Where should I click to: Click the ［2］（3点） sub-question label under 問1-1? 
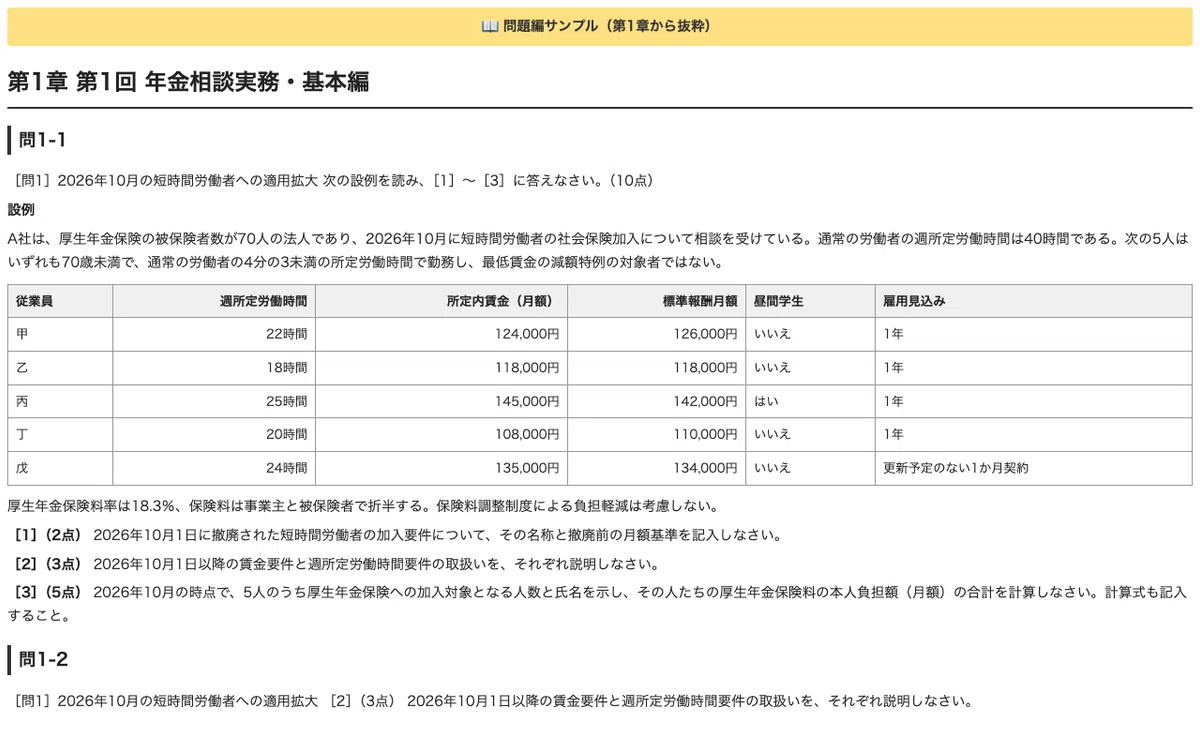49,564
